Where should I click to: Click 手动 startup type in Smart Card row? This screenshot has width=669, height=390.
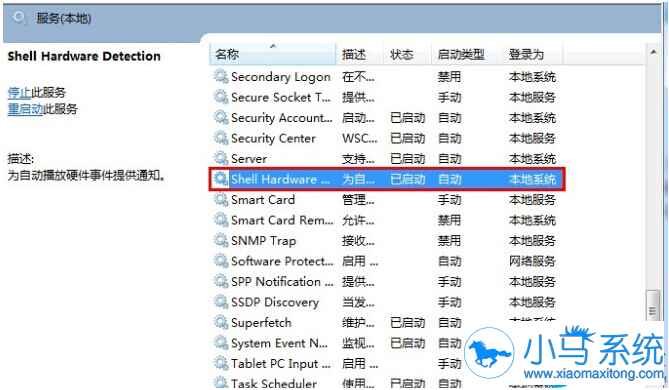coord(449,200)
